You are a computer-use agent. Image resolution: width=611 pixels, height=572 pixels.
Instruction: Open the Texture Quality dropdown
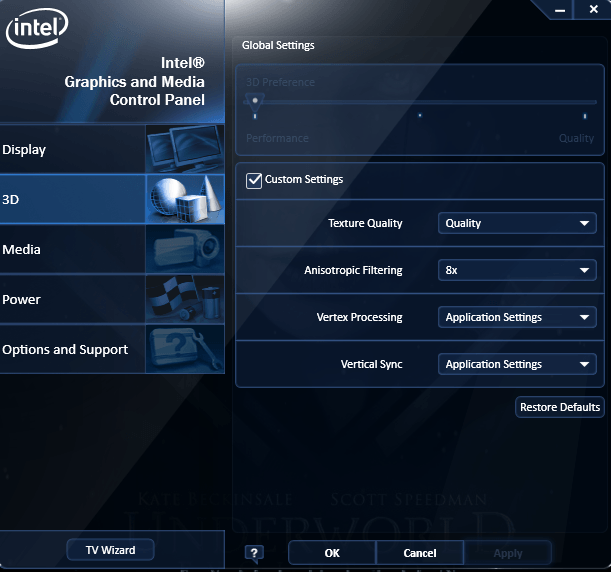coord(517,223)
